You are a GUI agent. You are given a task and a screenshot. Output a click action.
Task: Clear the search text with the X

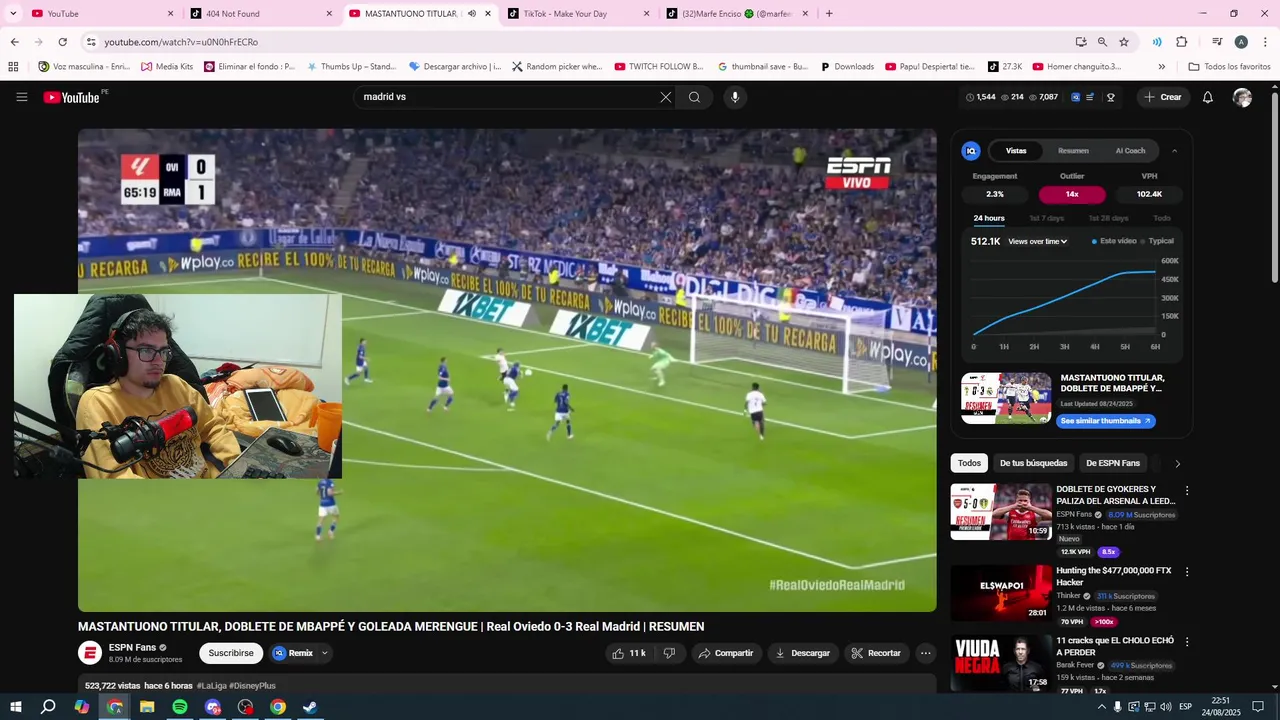665,97
